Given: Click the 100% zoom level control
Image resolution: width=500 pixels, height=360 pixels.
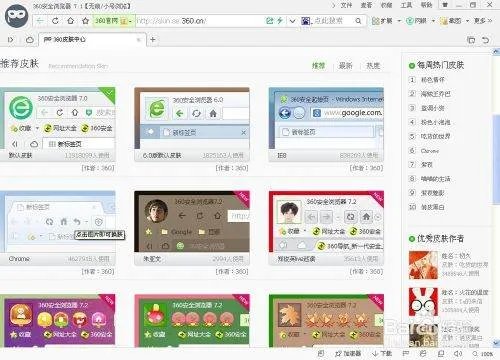Looking at the screenshot, I should click(483, 354).
